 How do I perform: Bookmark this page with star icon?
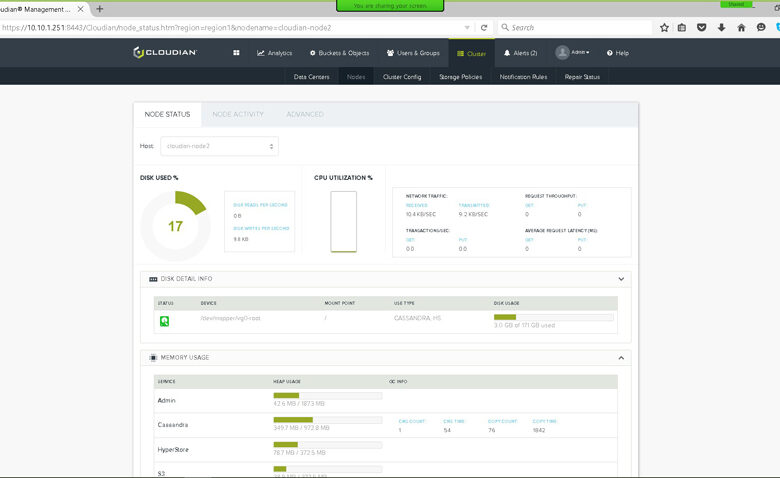664,28
